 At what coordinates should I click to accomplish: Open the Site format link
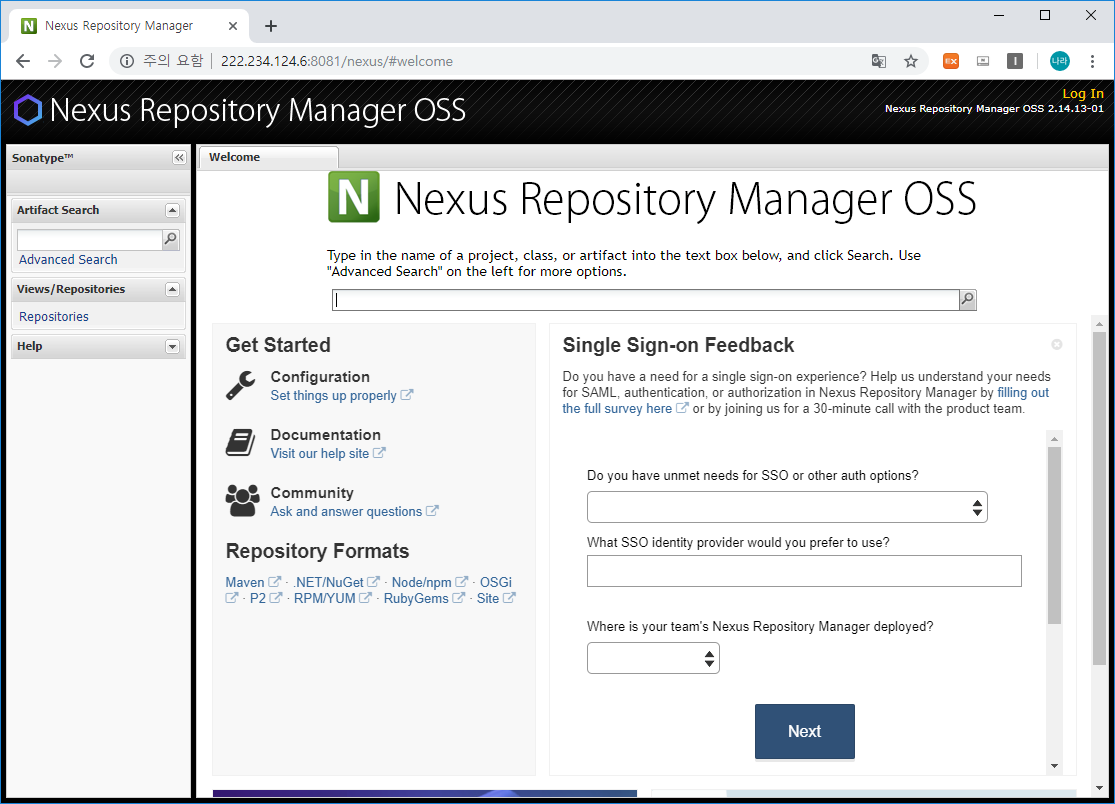488,599
